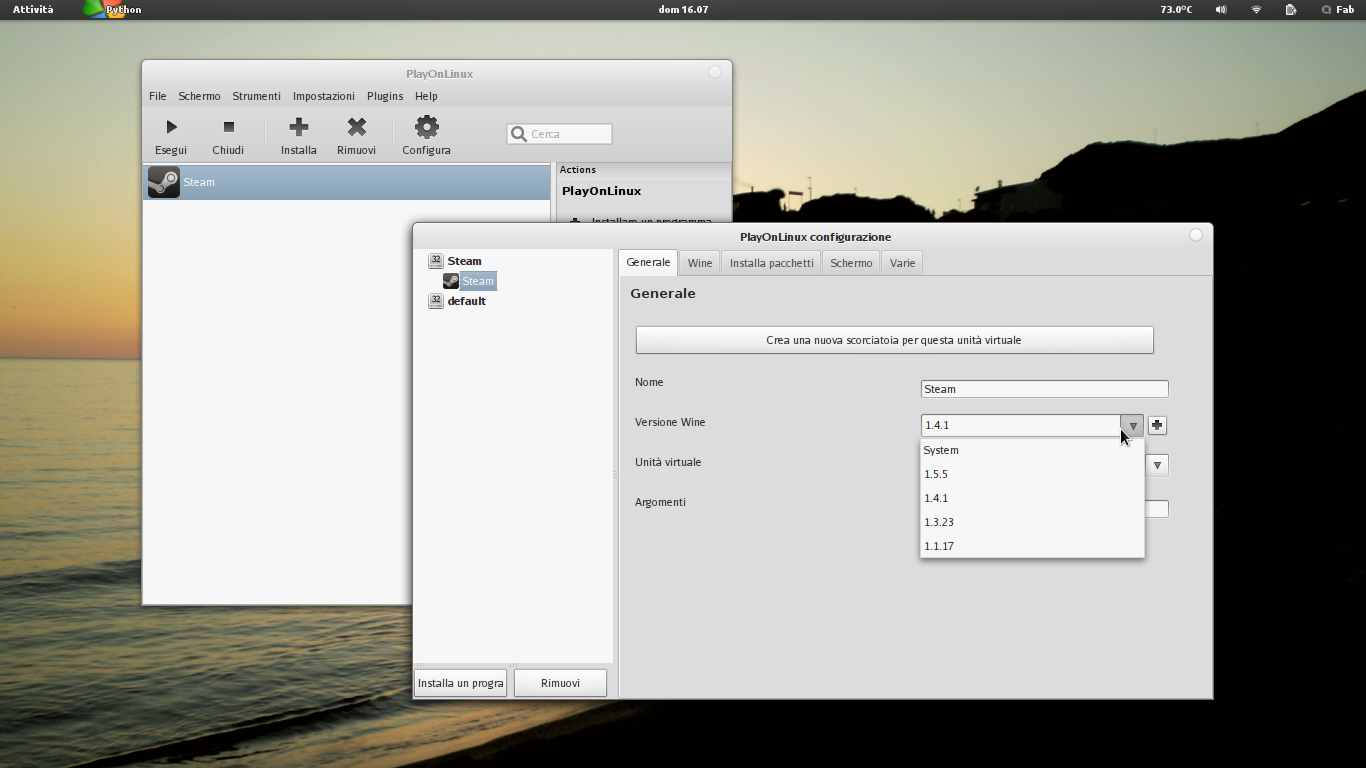1366x768 pixels.
Task: Click the Cerca search field
Action: click(x=560, y=134)
